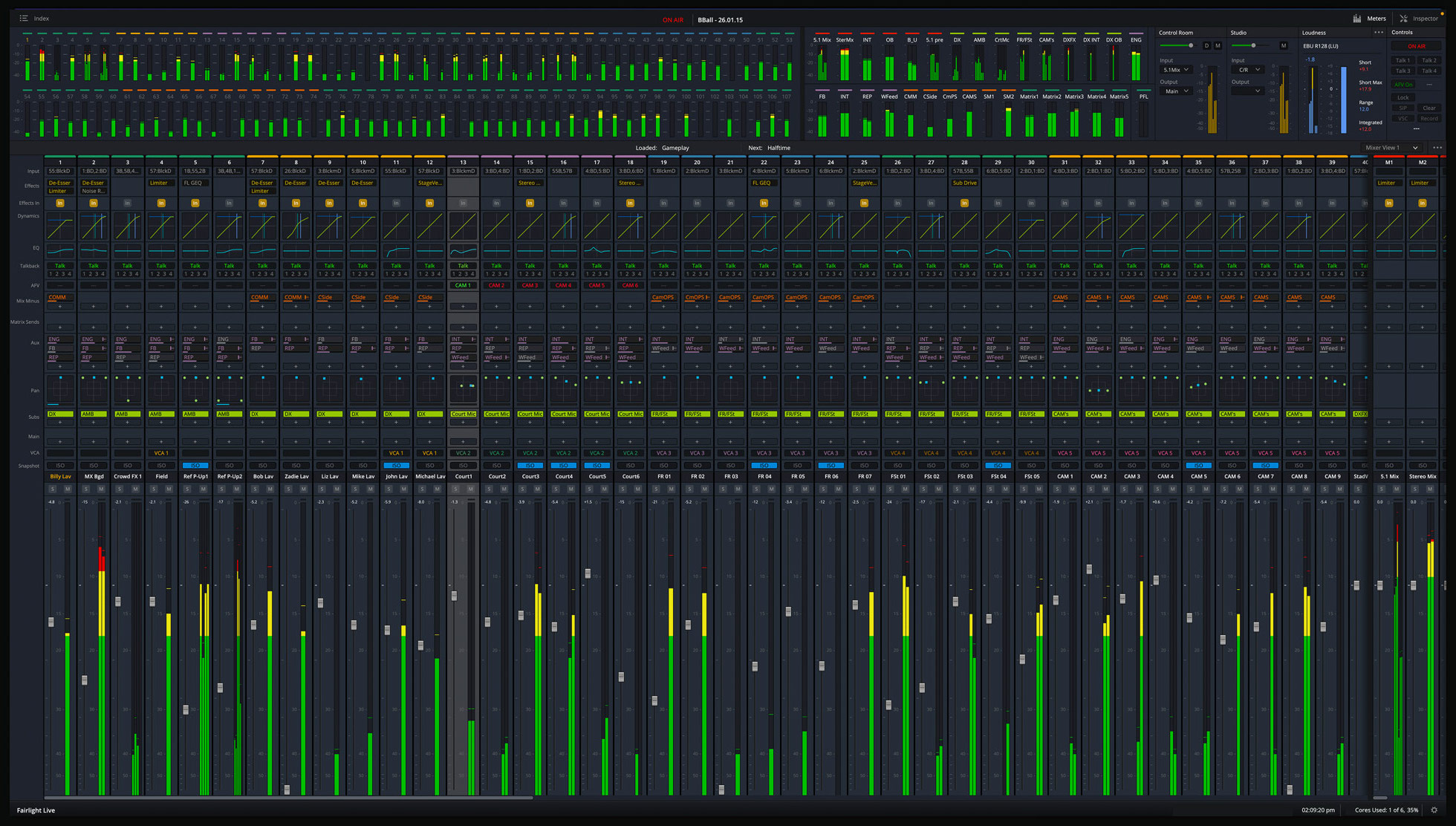Mute the Billy Lav channel

pos(68,489)
